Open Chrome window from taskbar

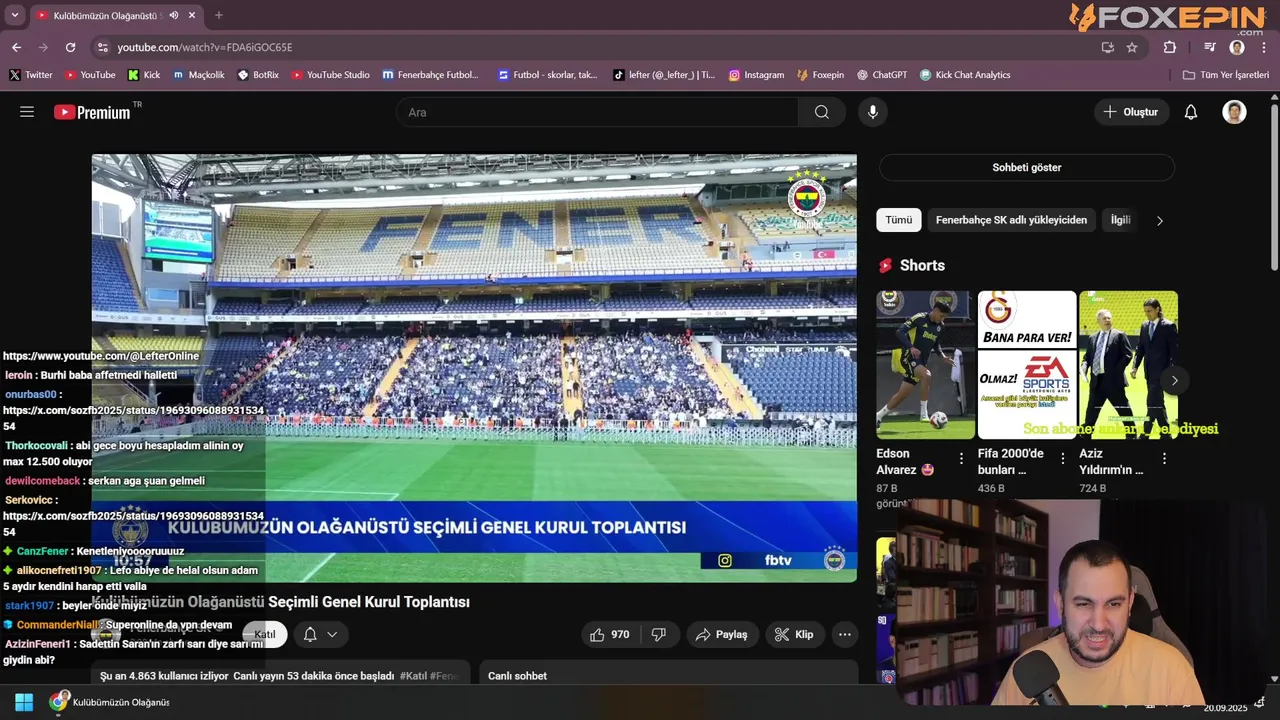click(110, 702)
